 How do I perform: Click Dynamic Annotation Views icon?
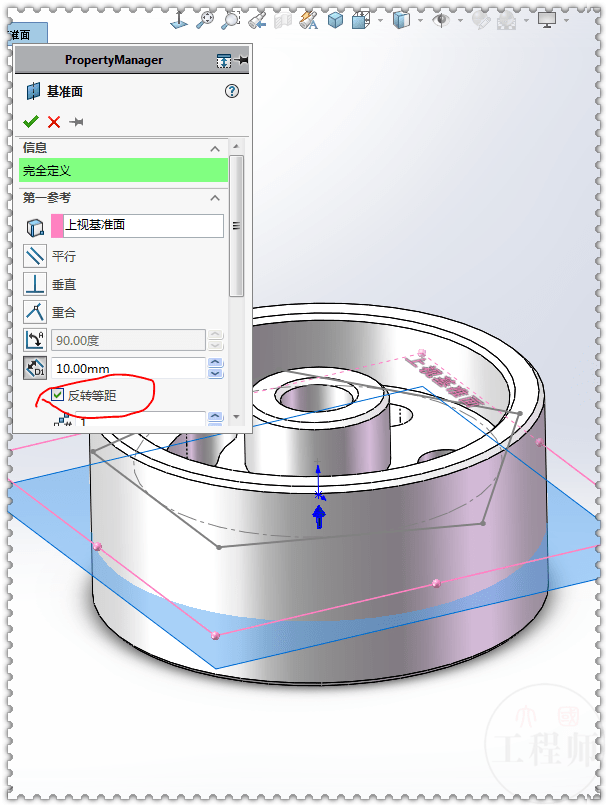308,20
